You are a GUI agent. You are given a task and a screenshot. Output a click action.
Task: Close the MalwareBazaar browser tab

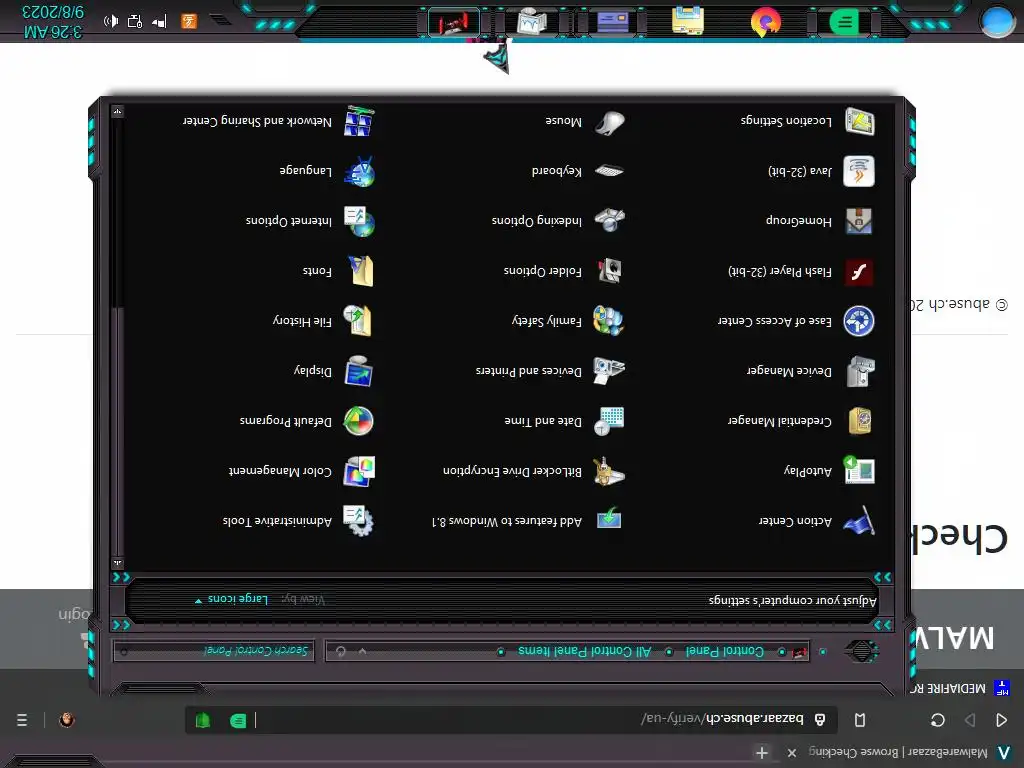pyautogui.click(x=792, y=752)
